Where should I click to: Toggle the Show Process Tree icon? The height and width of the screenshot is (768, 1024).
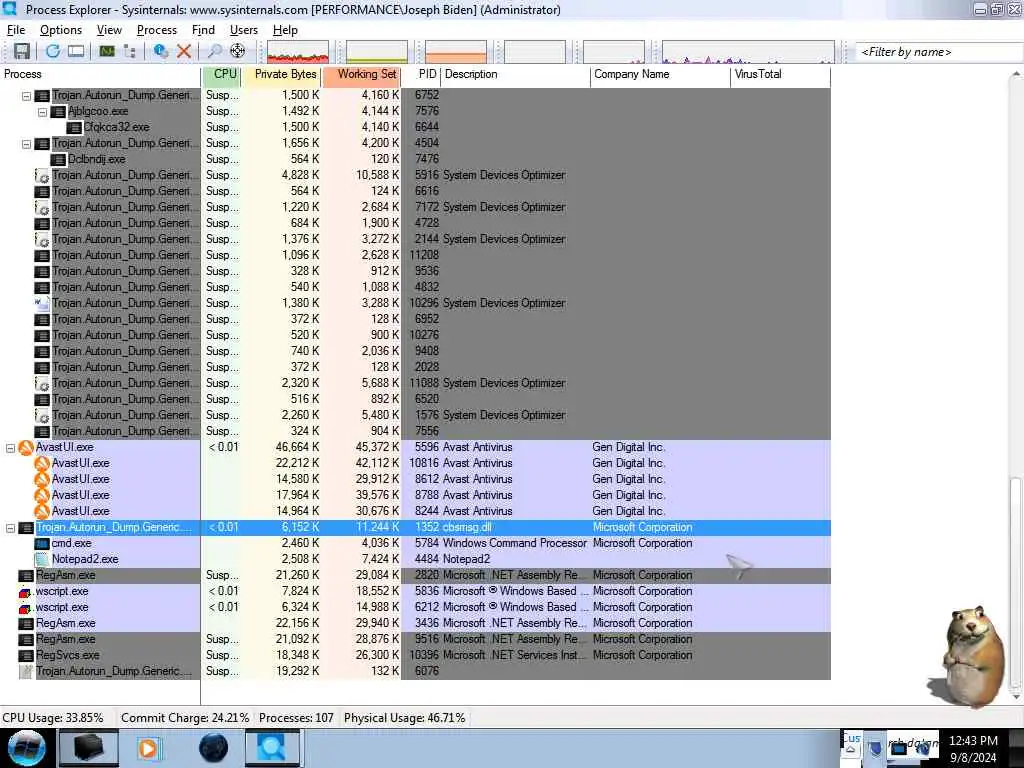pos(130,51)
